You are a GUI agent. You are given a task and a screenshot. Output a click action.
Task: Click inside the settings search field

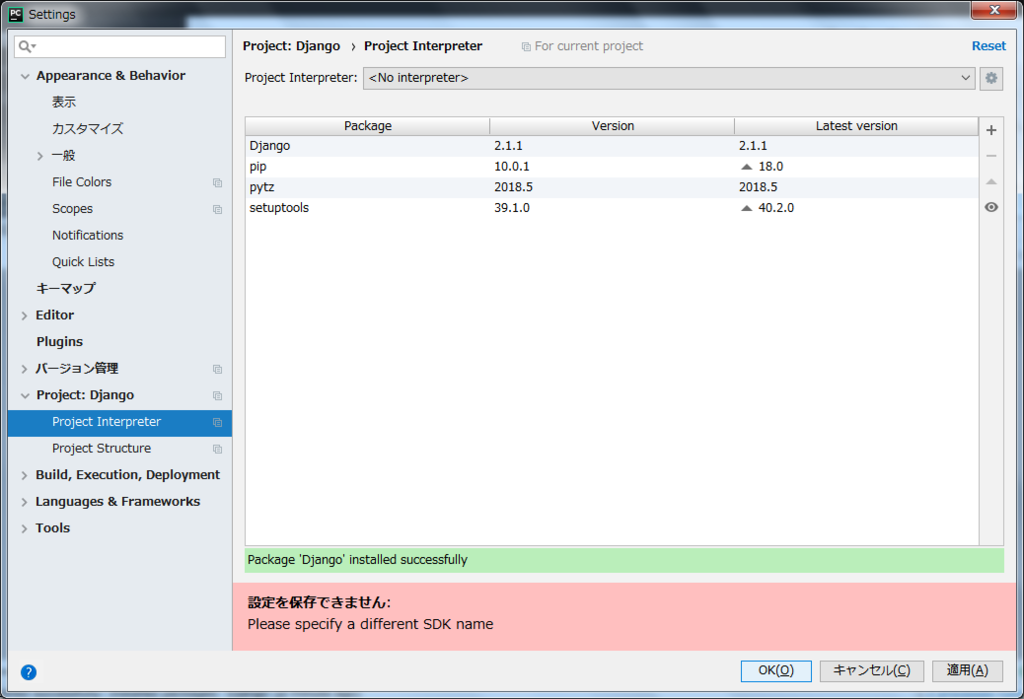pos(120,46)
